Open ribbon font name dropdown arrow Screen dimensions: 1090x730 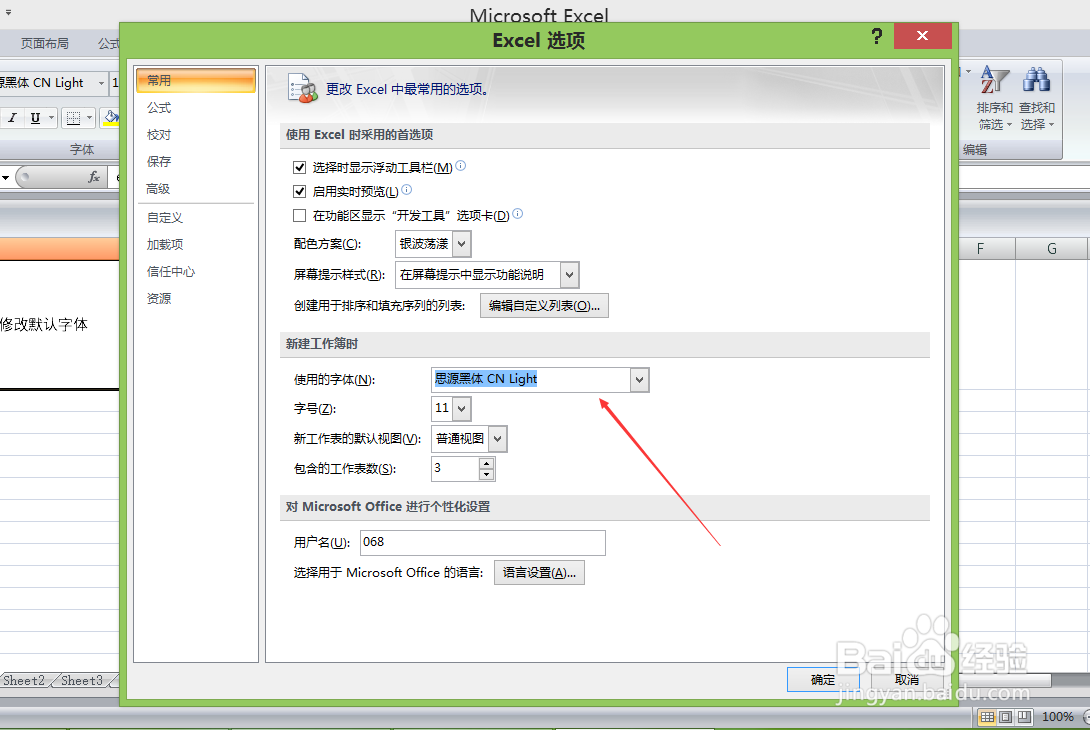(101, 83)
